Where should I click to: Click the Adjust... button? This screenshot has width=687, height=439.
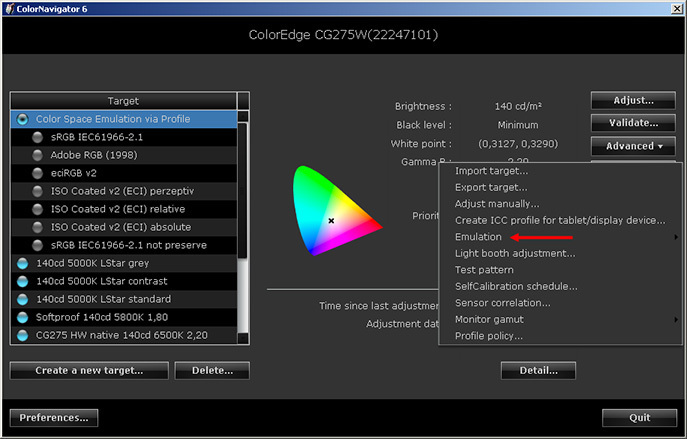[633, 100]
